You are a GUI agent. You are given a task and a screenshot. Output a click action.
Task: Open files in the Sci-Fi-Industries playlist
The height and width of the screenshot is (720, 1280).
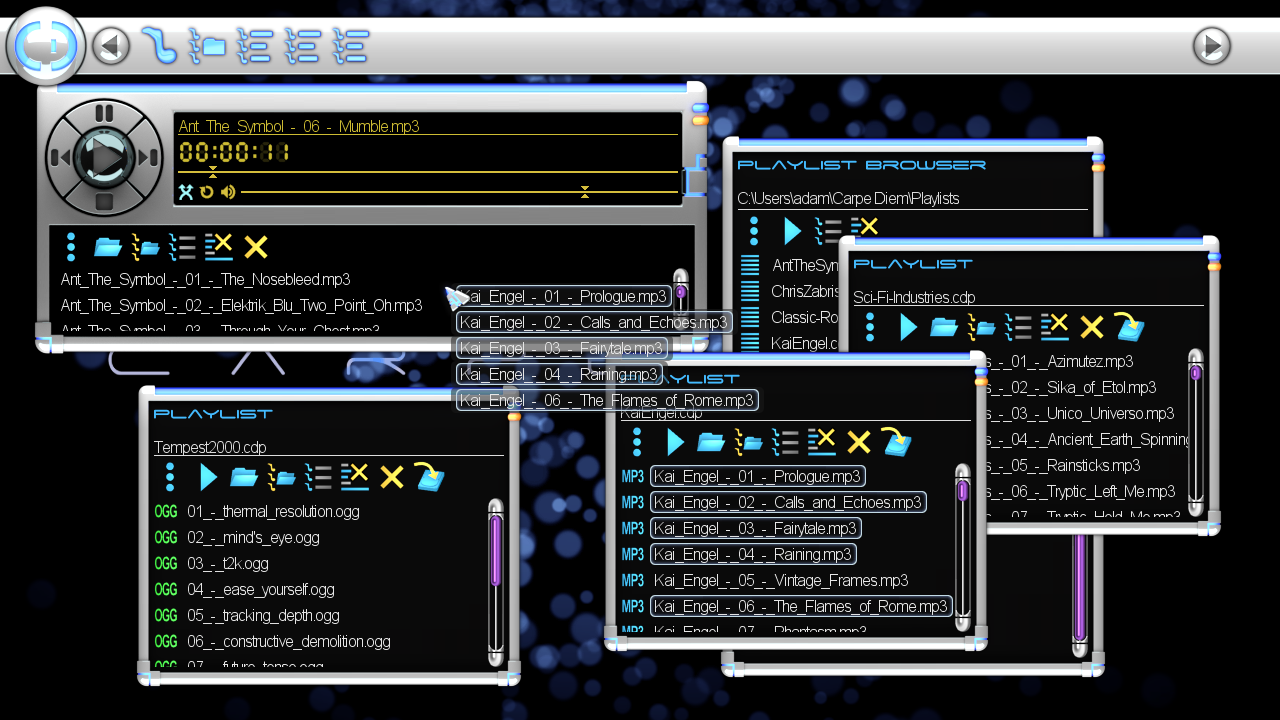click(x=944, y=327)
